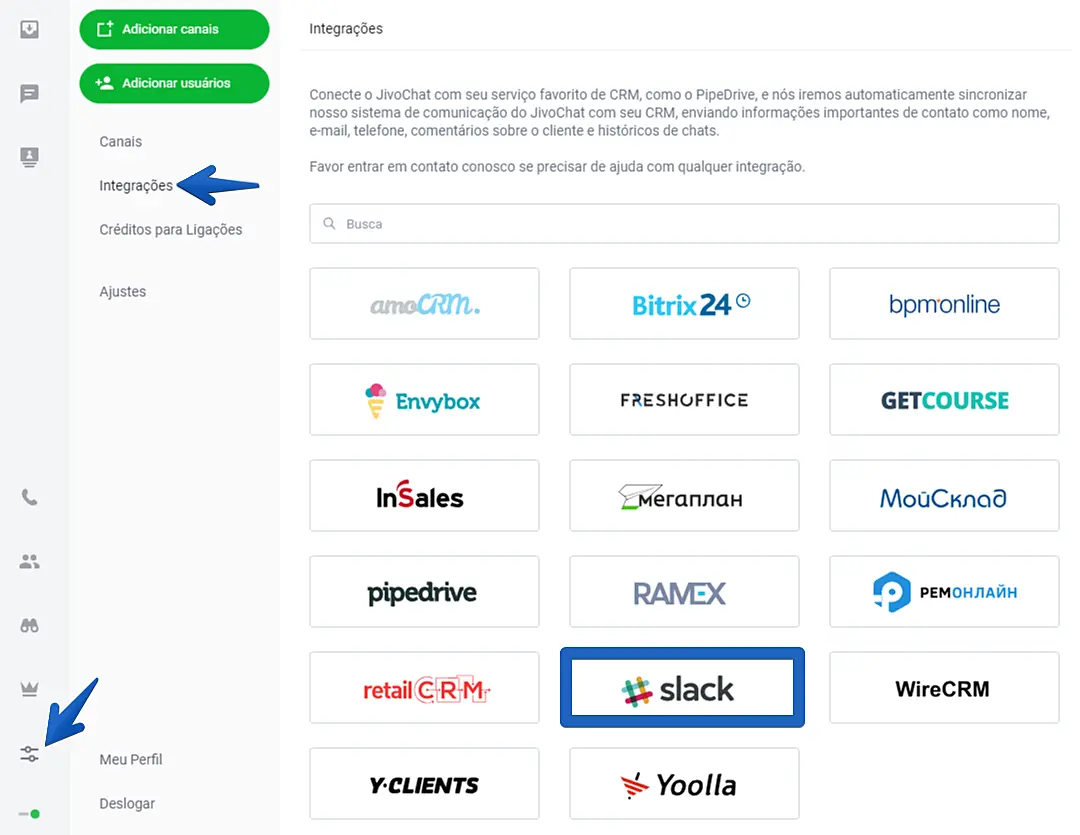Open the phone calls icon
Image resolution: width=1080 pixels, height=835 pixels.
pyautogui.click(x=30, y=497)
